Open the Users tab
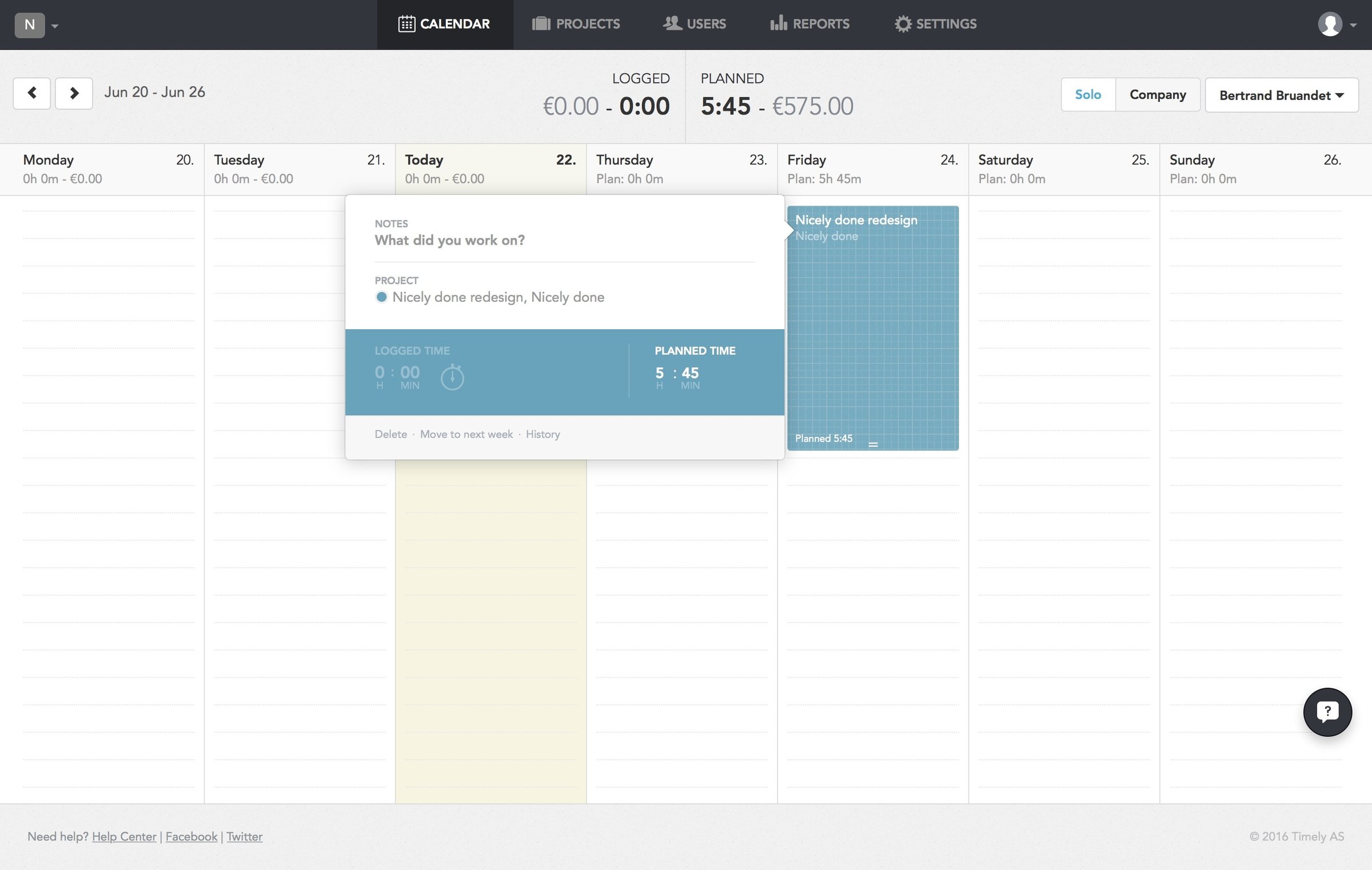Viewport: 1372px width, 870px height. coord(695,24)
